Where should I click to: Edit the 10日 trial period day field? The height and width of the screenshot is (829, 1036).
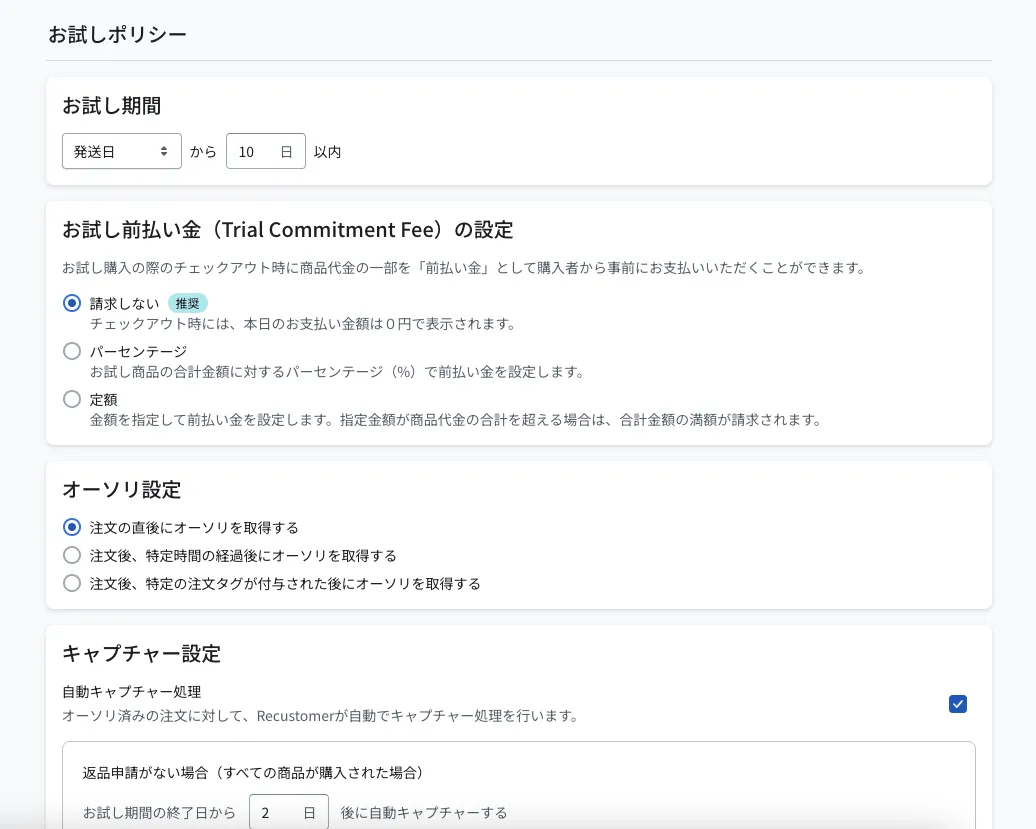point(266,151)
